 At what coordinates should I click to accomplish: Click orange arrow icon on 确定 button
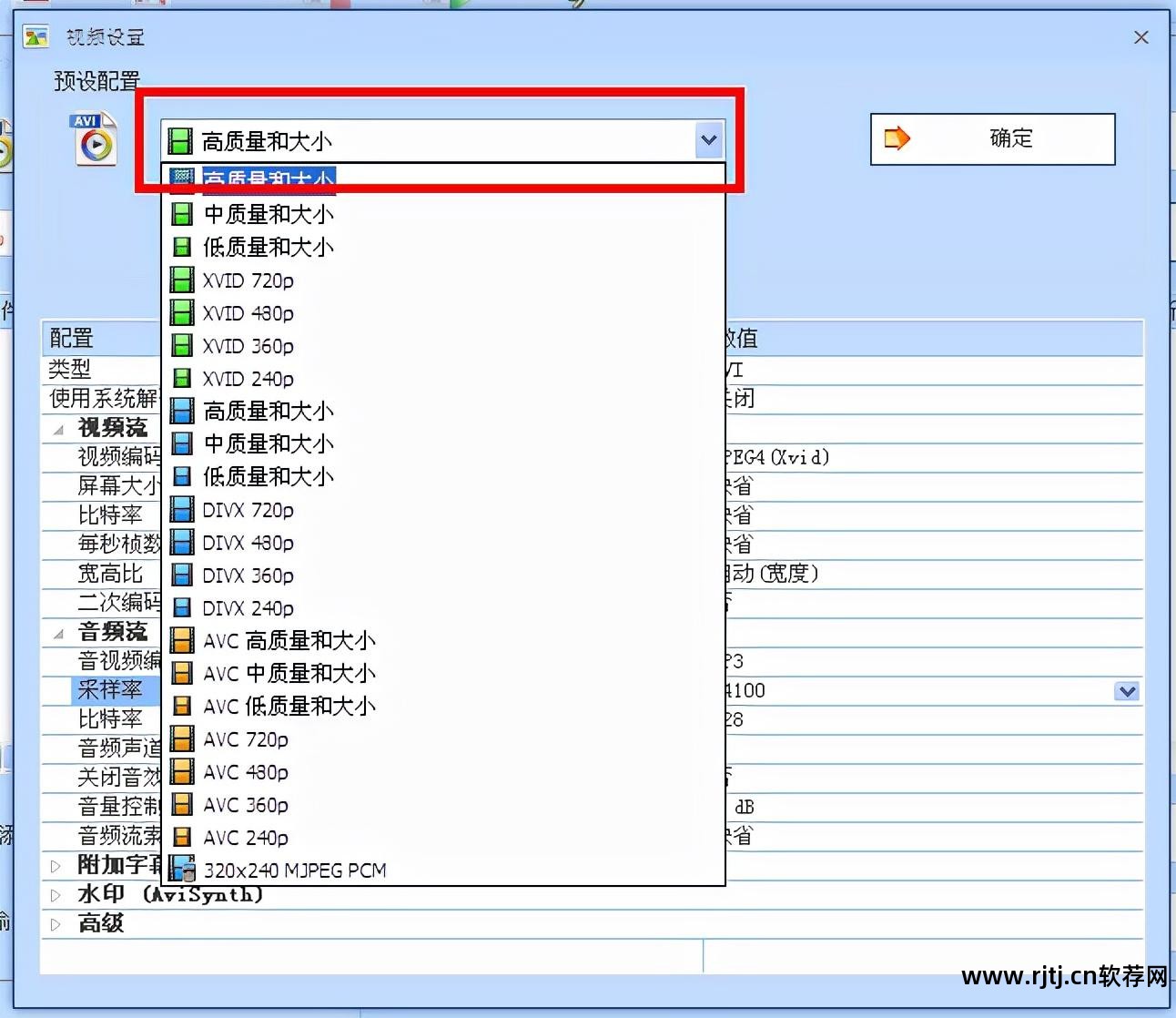point(897,138)
